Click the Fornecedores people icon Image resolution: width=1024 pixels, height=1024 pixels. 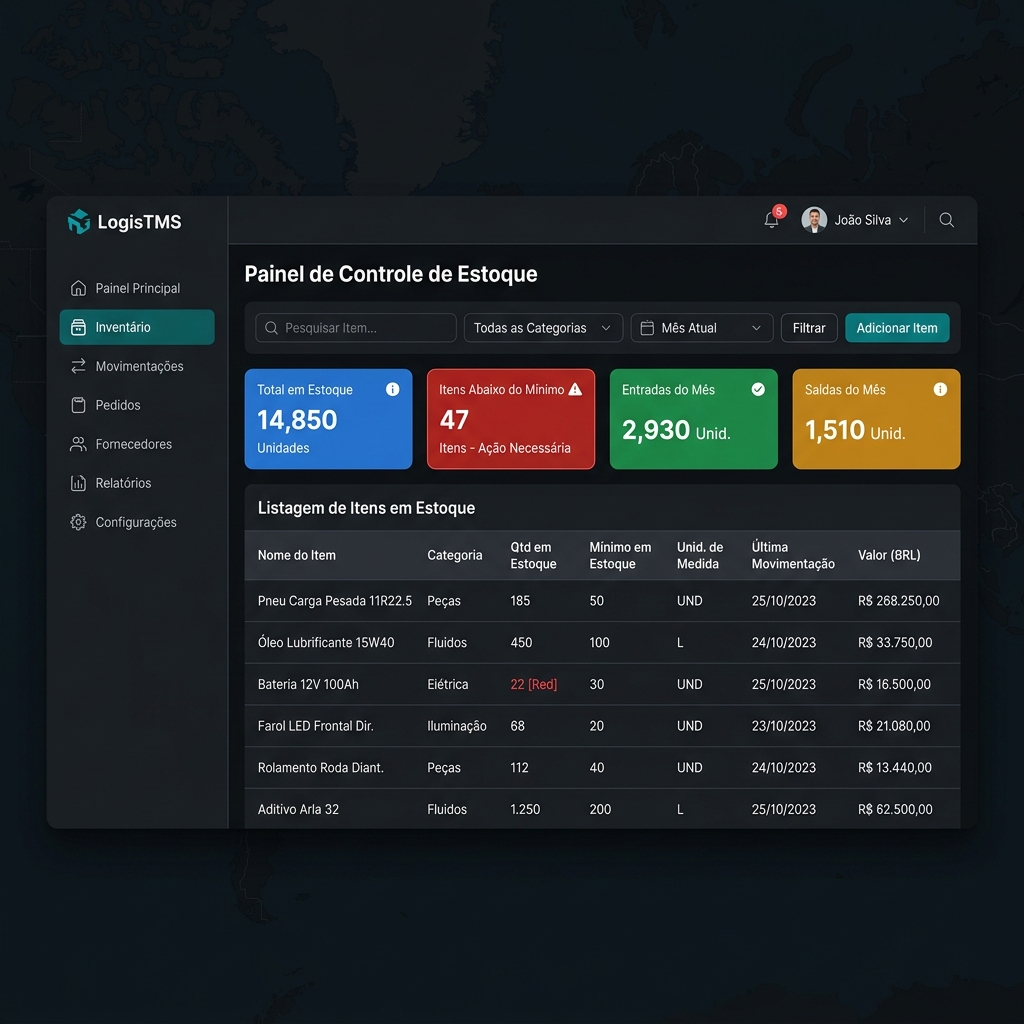78,444
